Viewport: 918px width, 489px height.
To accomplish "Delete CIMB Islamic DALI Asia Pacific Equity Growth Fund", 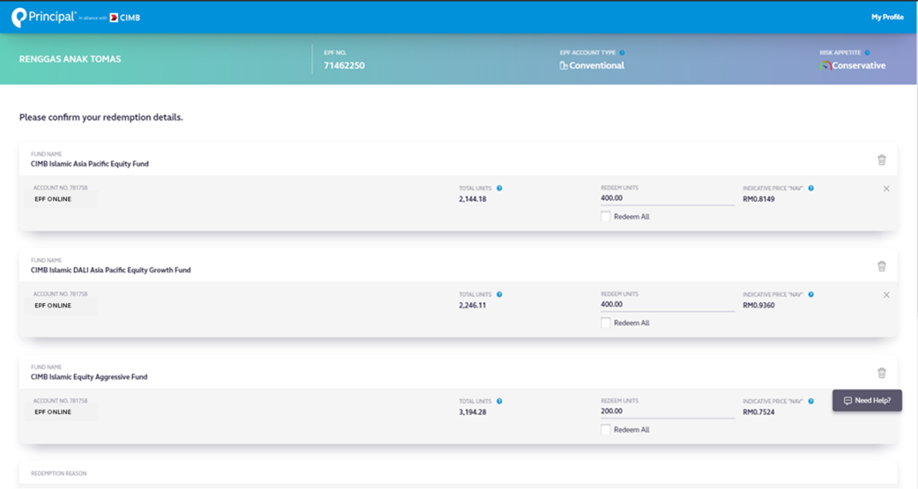I will pos(881,266).
